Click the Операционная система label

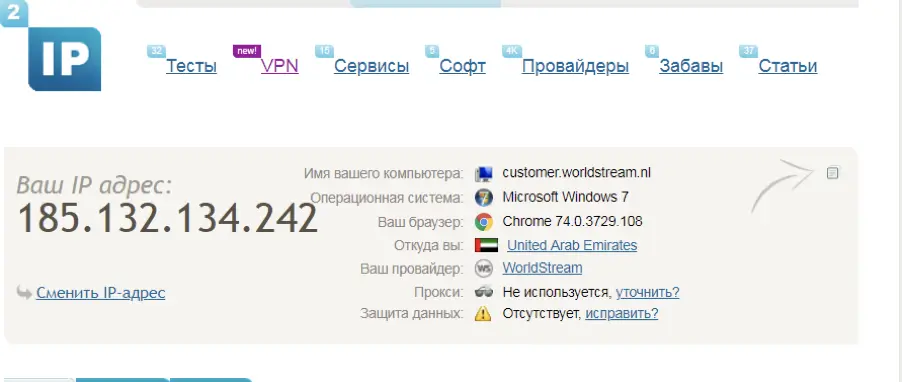coord(387,198)
